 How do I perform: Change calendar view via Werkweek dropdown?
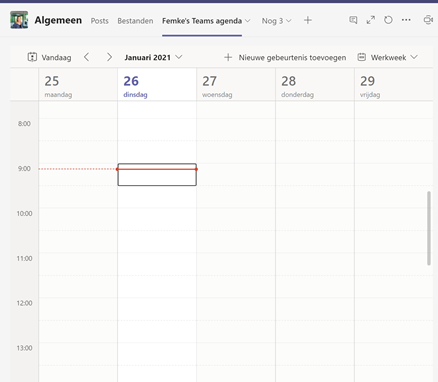388,57
